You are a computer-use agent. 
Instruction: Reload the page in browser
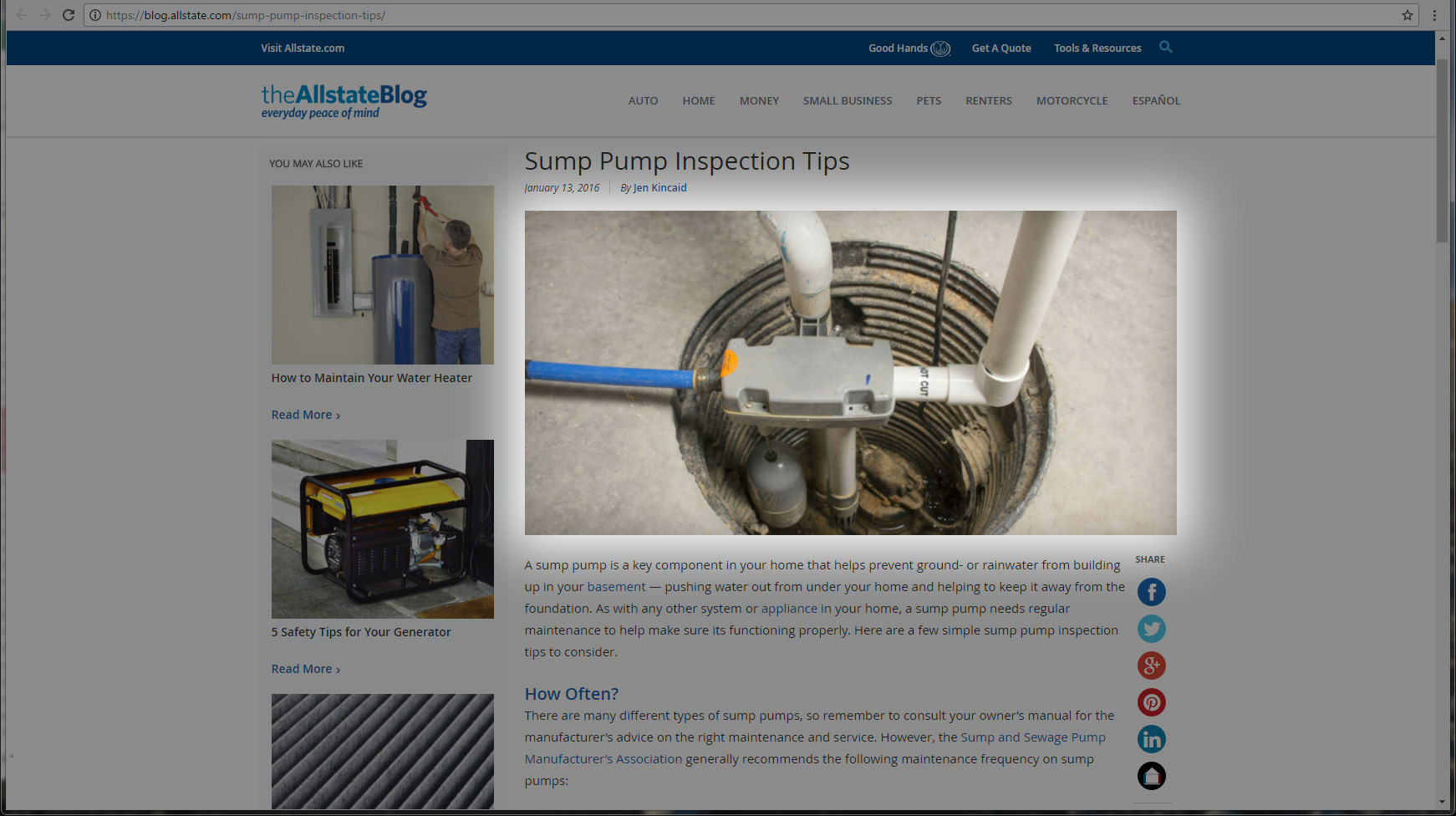click(69, 15)
